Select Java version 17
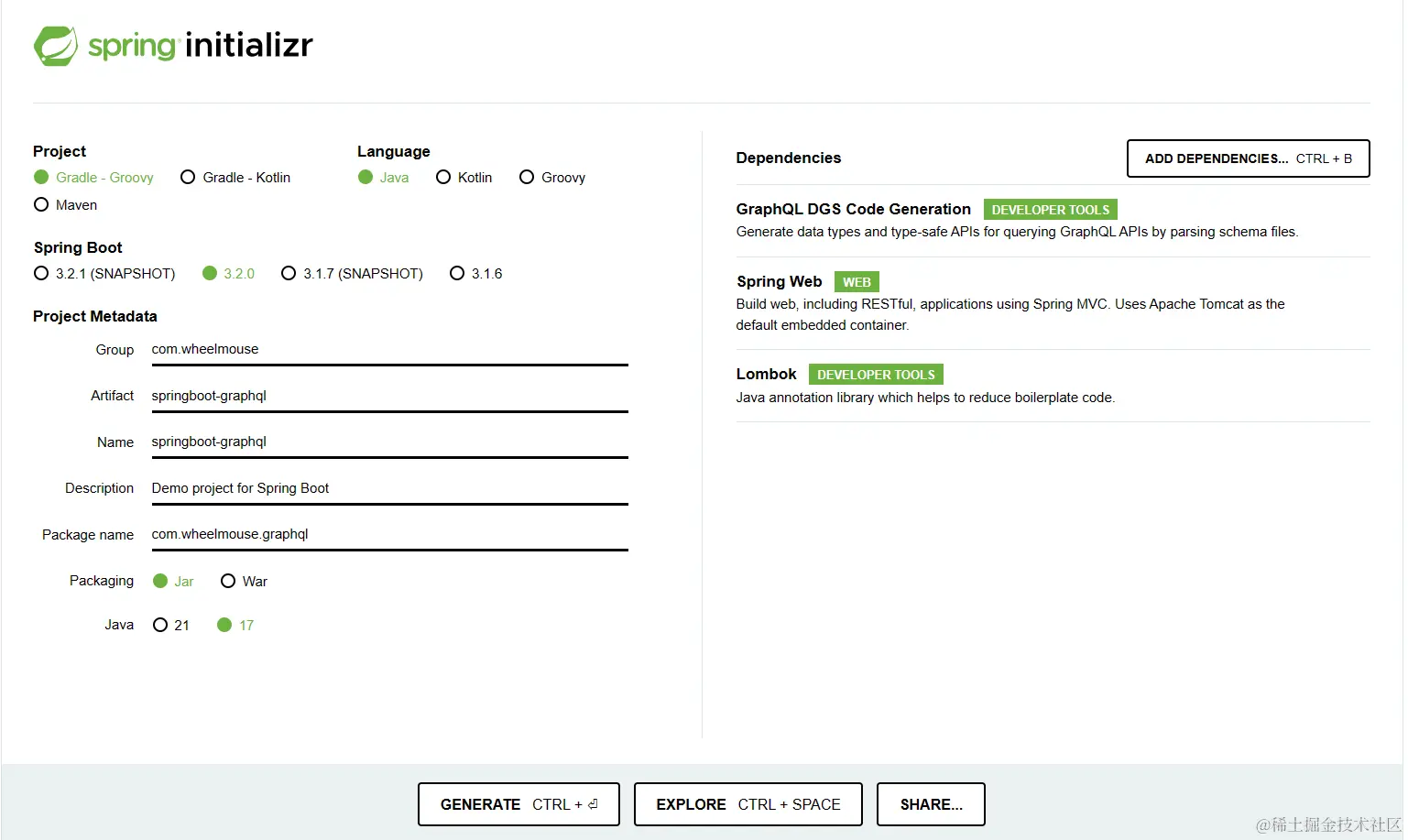The width and height of the screenshot is (1408, 840). click(235, 626)
